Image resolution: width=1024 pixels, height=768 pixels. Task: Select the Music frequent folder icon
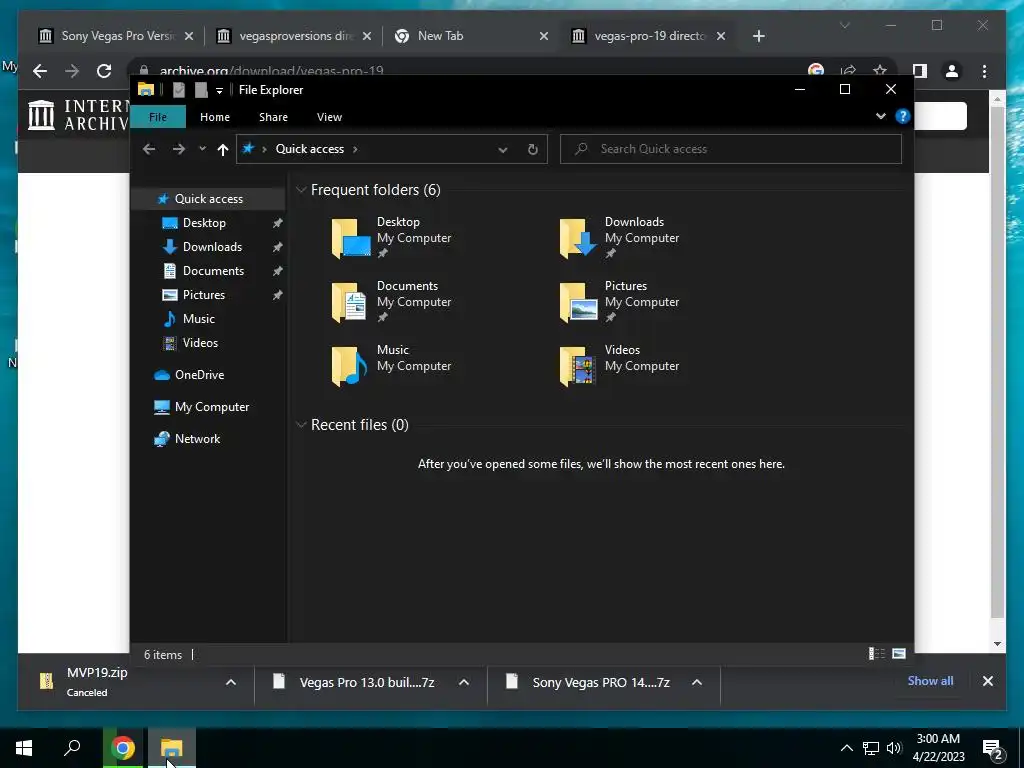point(351,366)
